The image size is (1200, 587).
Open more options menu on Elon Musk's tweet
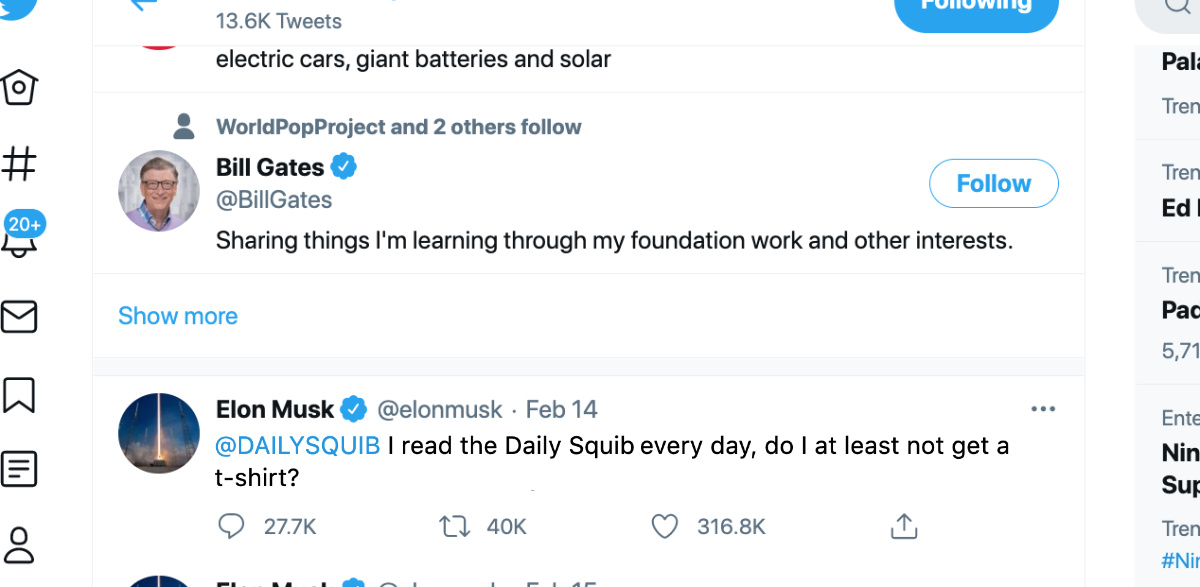[x=1043, y=409]
